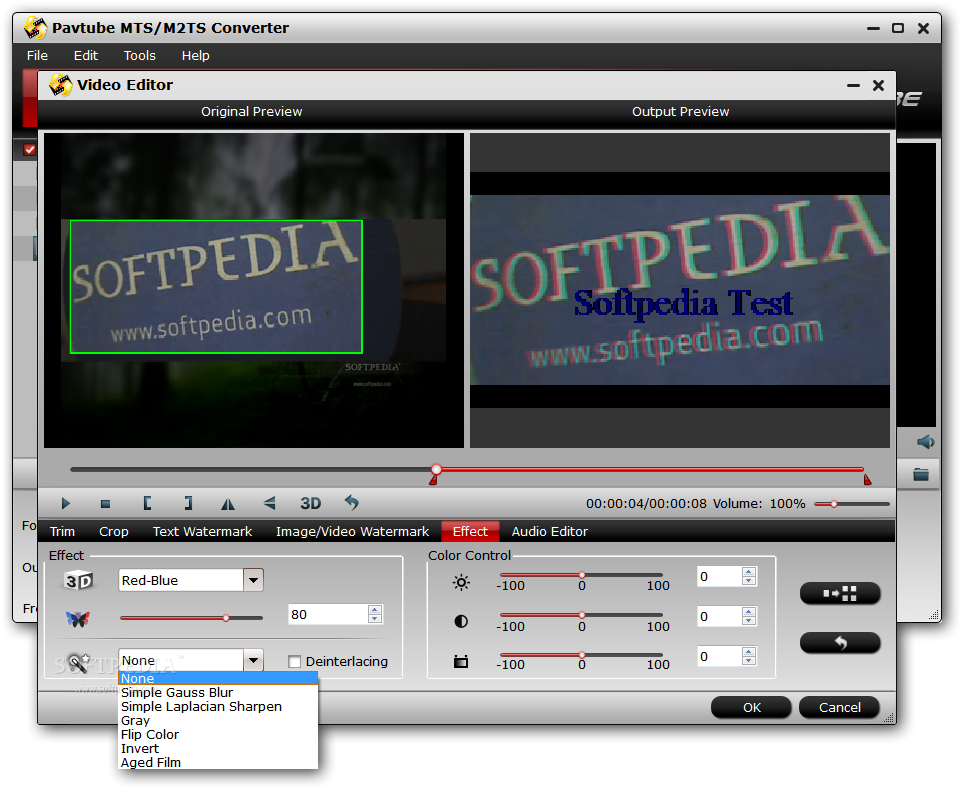Adjust the saturation slider
The width and height of the screenshot is (962, 789).
[x=582, y=655]
